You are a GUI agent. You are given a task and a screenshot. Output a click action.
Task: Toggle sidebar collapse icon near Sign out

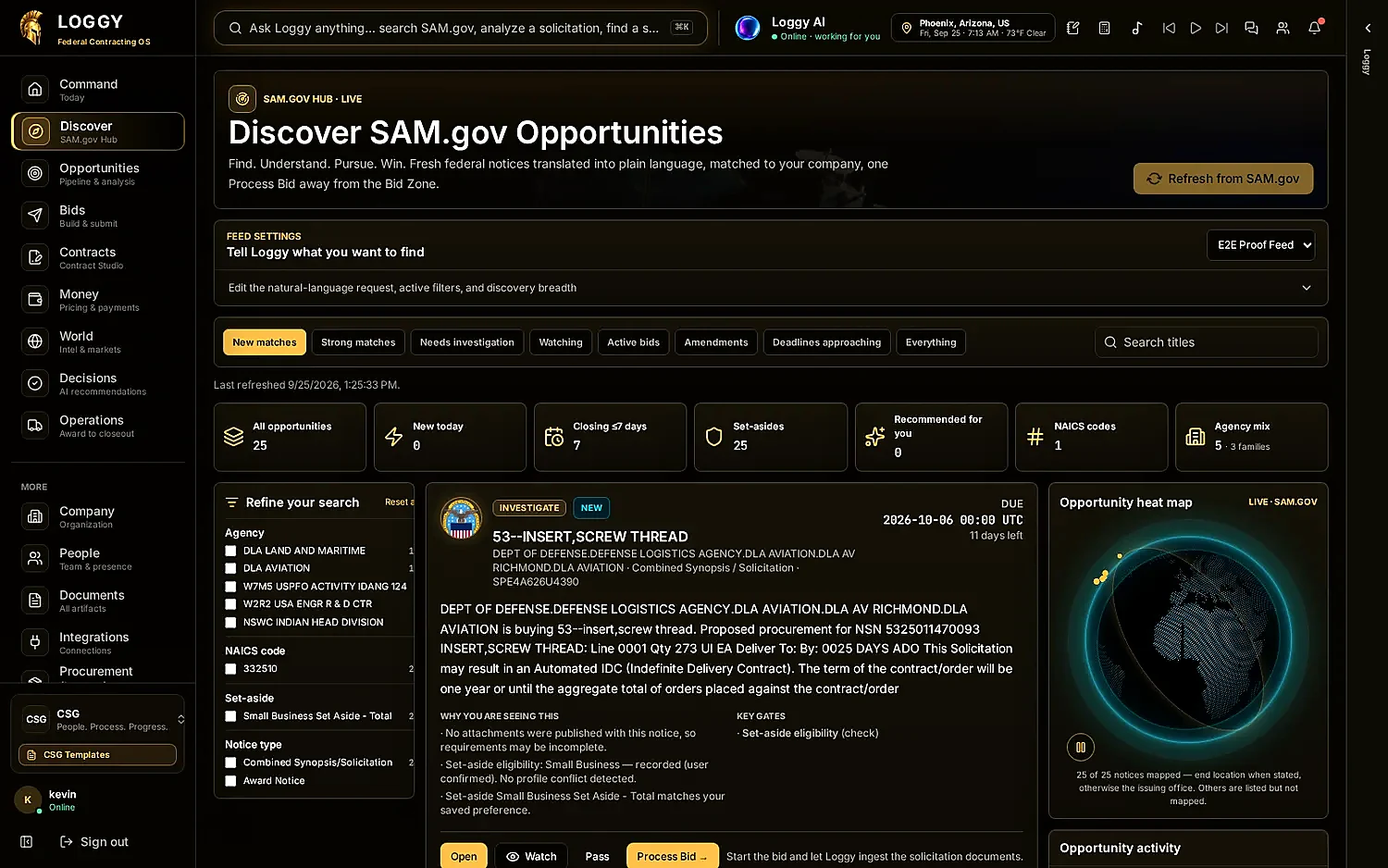pos(27,841)
